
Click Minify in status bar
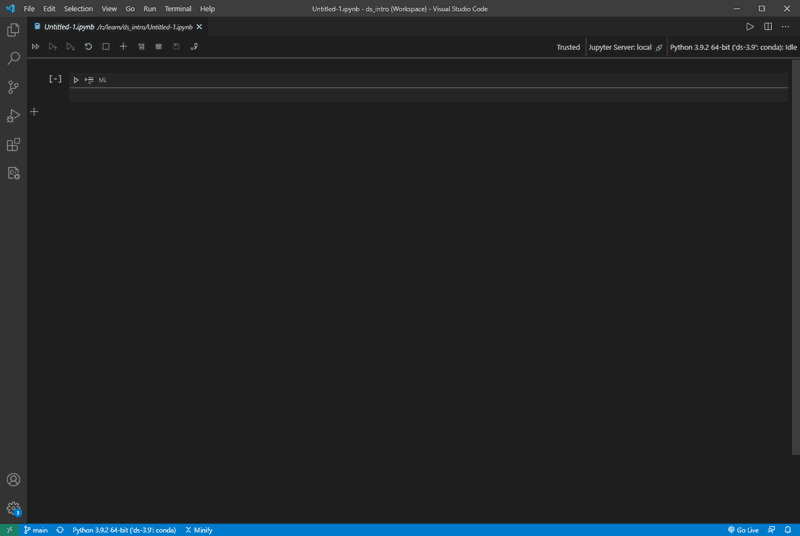[199, 530]
